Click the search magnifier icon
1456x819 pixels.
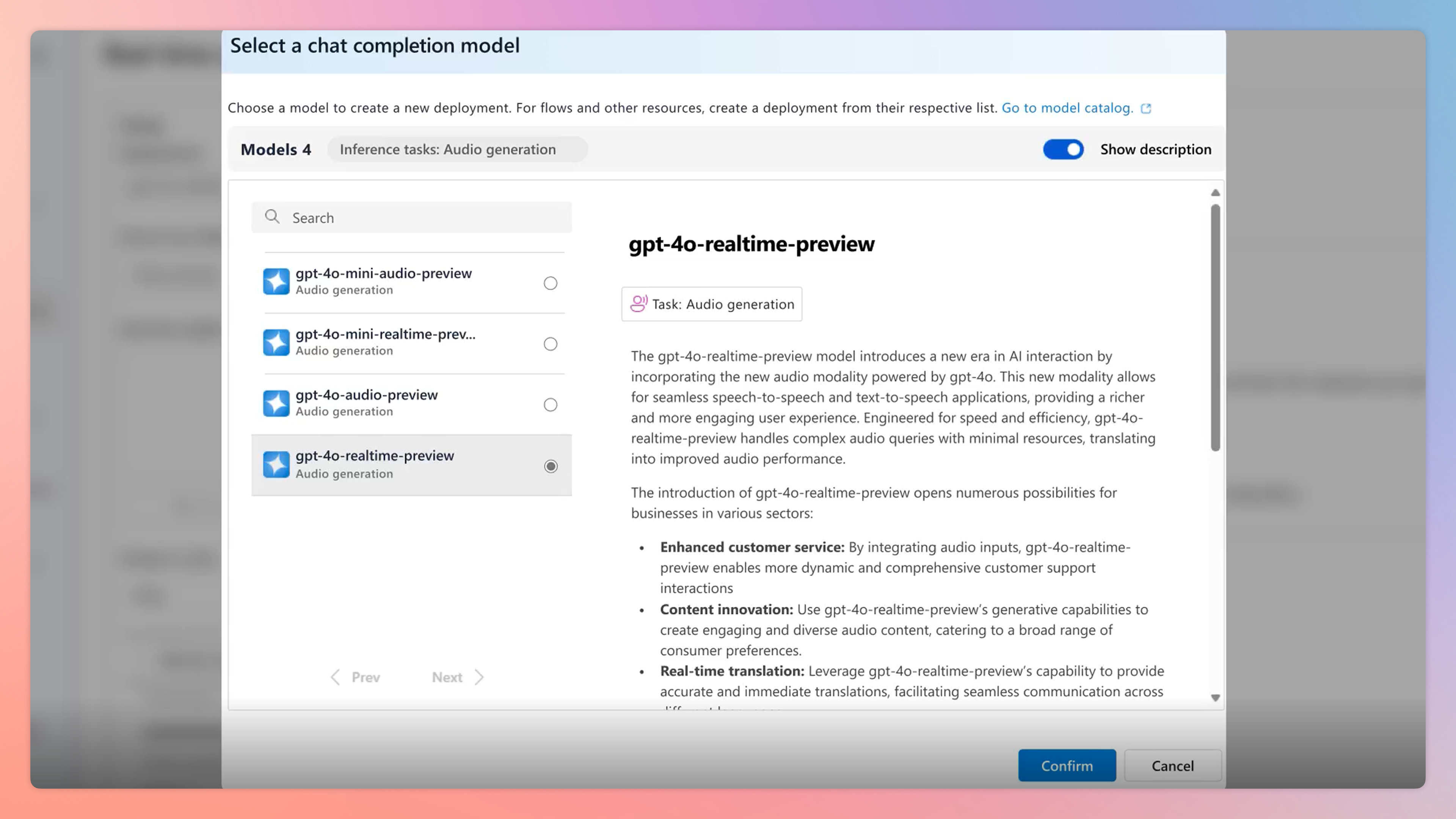(273, 217)
